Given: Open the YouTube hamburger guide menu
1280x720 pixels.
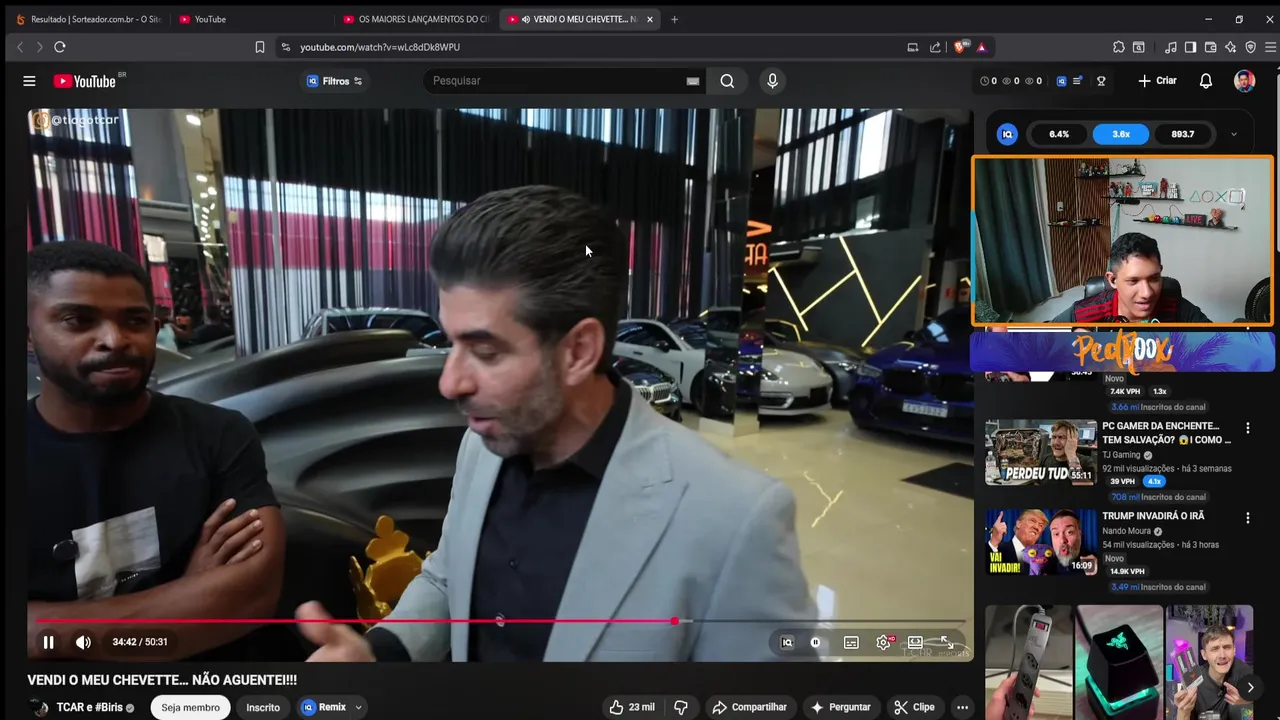Looking at the screenshot, I should pos(29,81).
